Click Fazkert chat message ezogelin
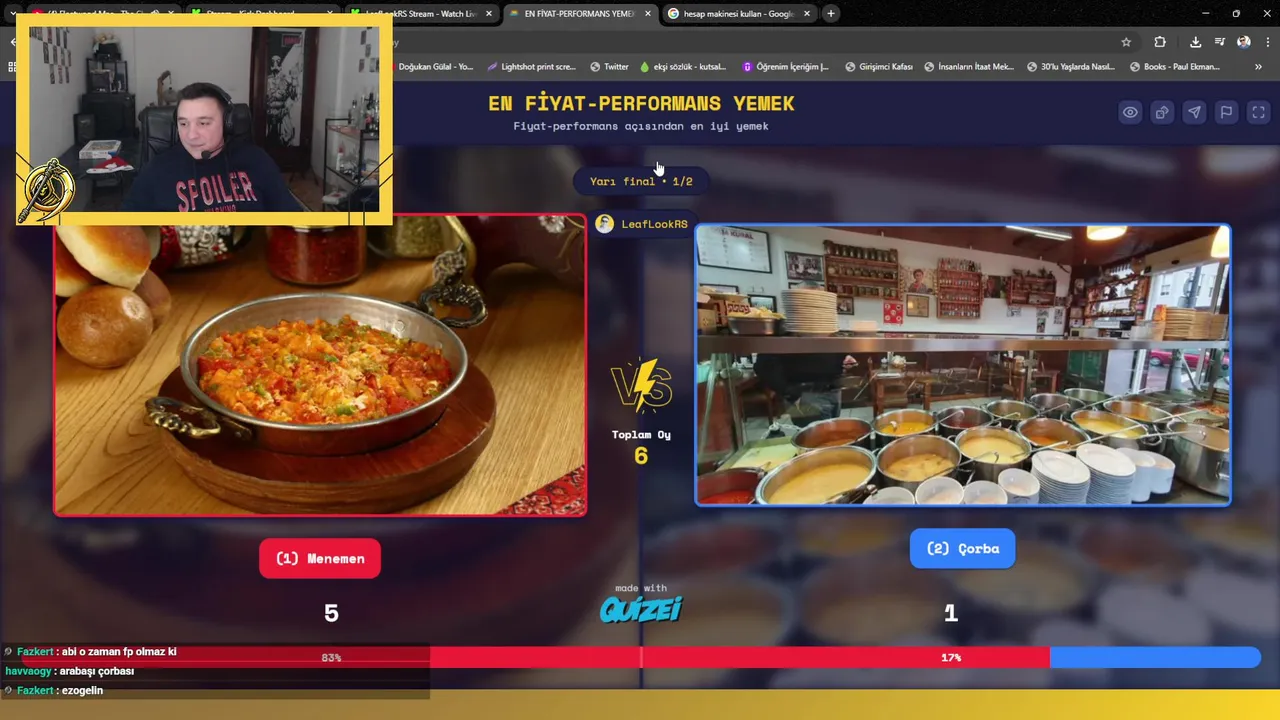This screenshot has height=720, width=1280. [82, 690]
